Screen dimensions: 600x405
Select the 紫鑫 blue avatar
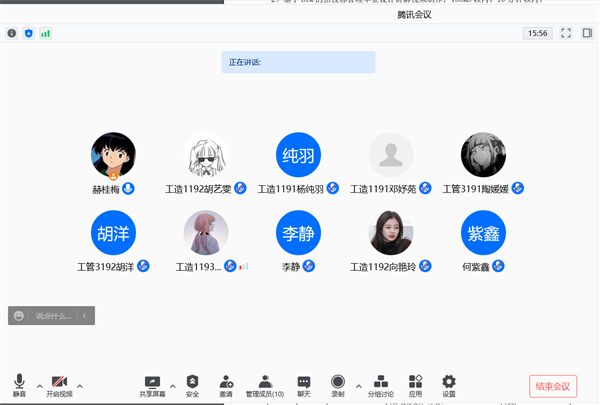click(483, 233)
